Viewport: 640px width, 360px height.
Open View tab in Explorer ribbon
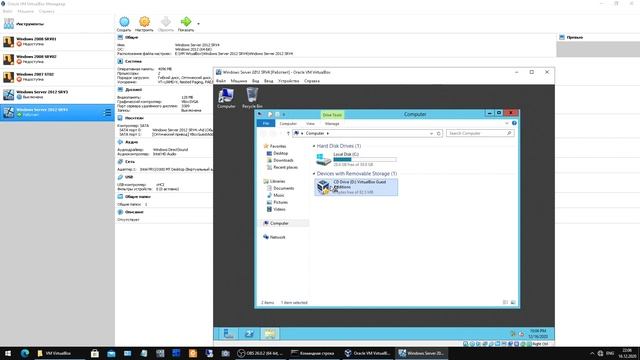tap(311, 123)
